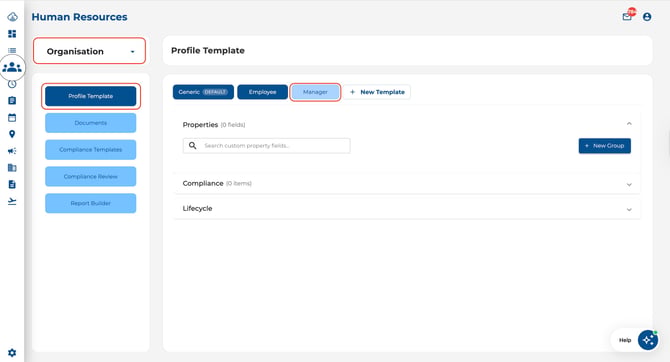The image size is (670, 362).
Task: Click the magnifier search icon
Action: point(193,146)
